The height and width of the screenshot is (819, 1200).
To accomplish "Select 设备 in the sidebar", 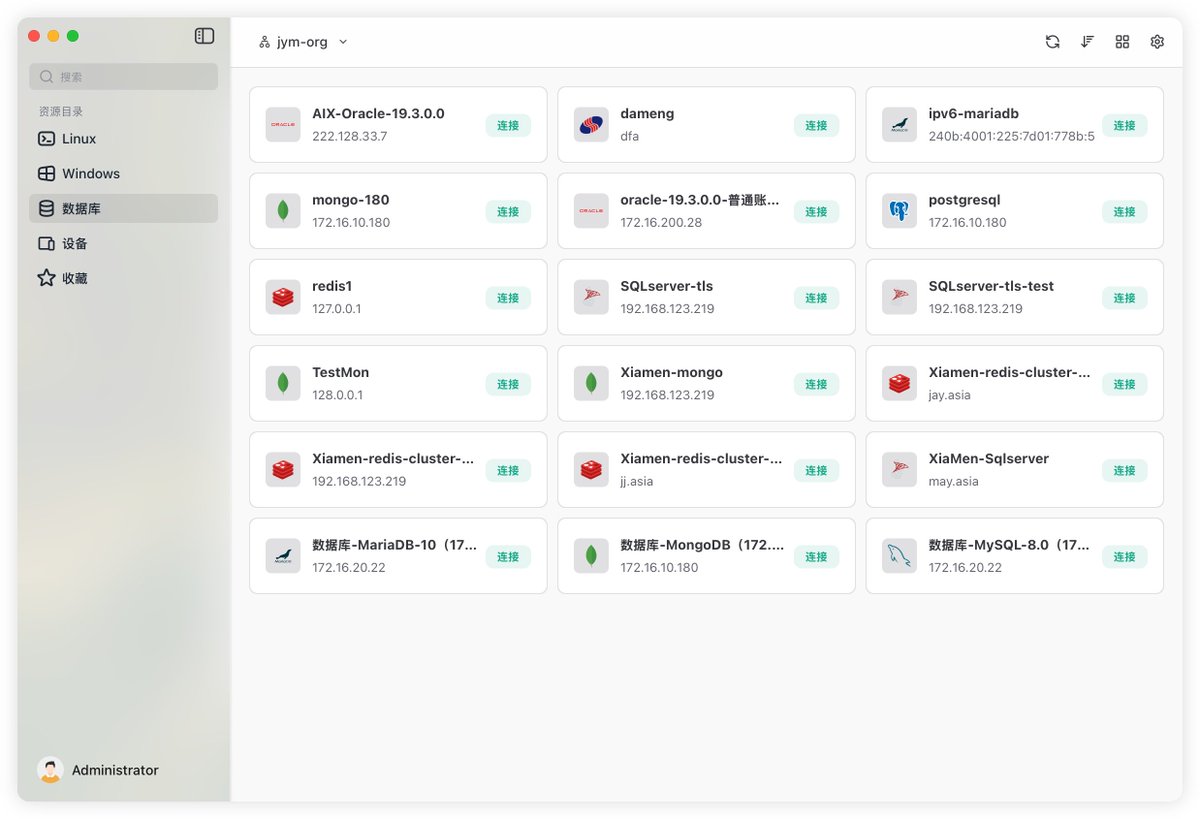I will pos(124,244).
